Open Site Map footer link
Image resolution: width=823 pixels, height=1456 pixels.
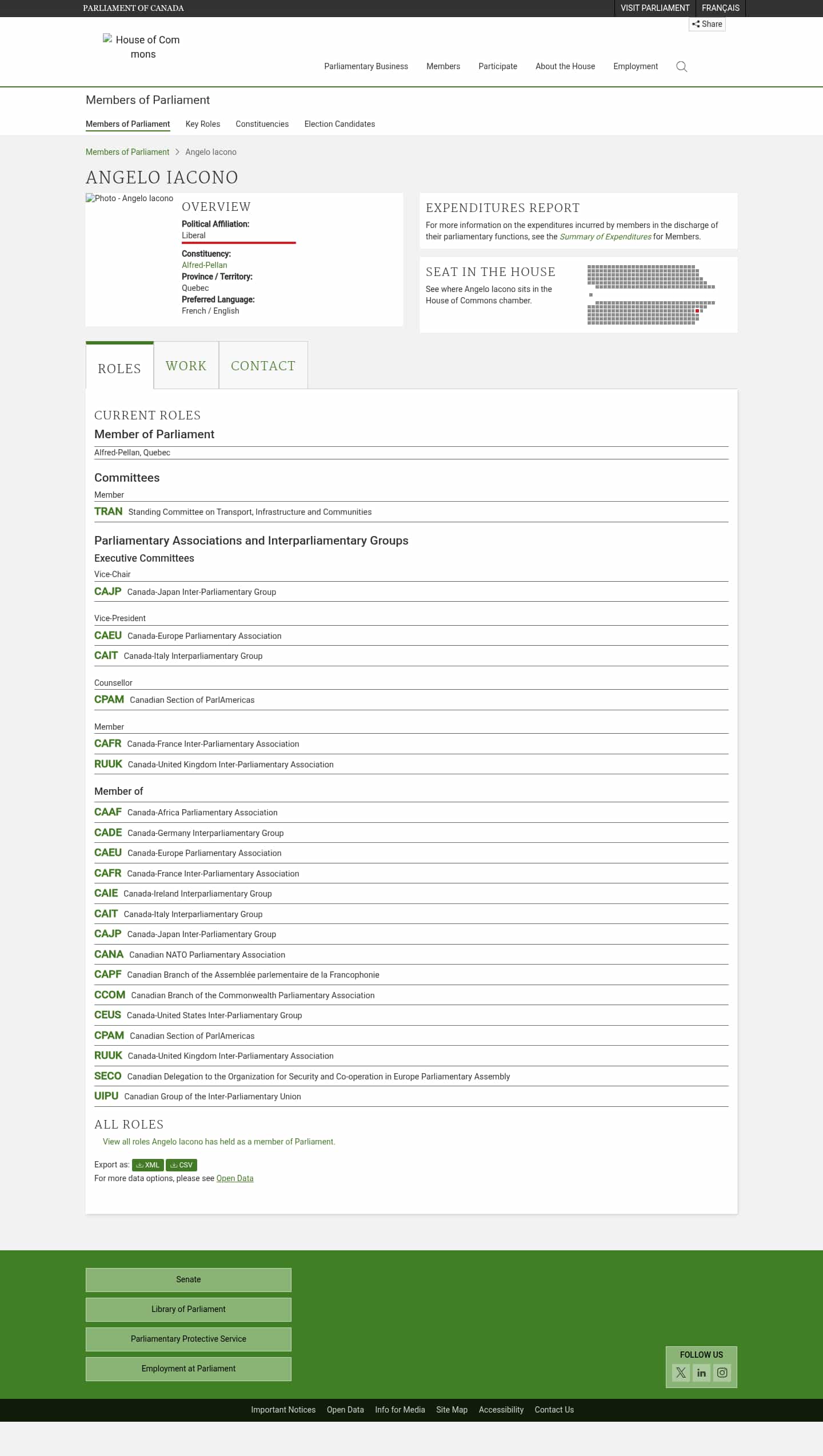click(452, 1410)
